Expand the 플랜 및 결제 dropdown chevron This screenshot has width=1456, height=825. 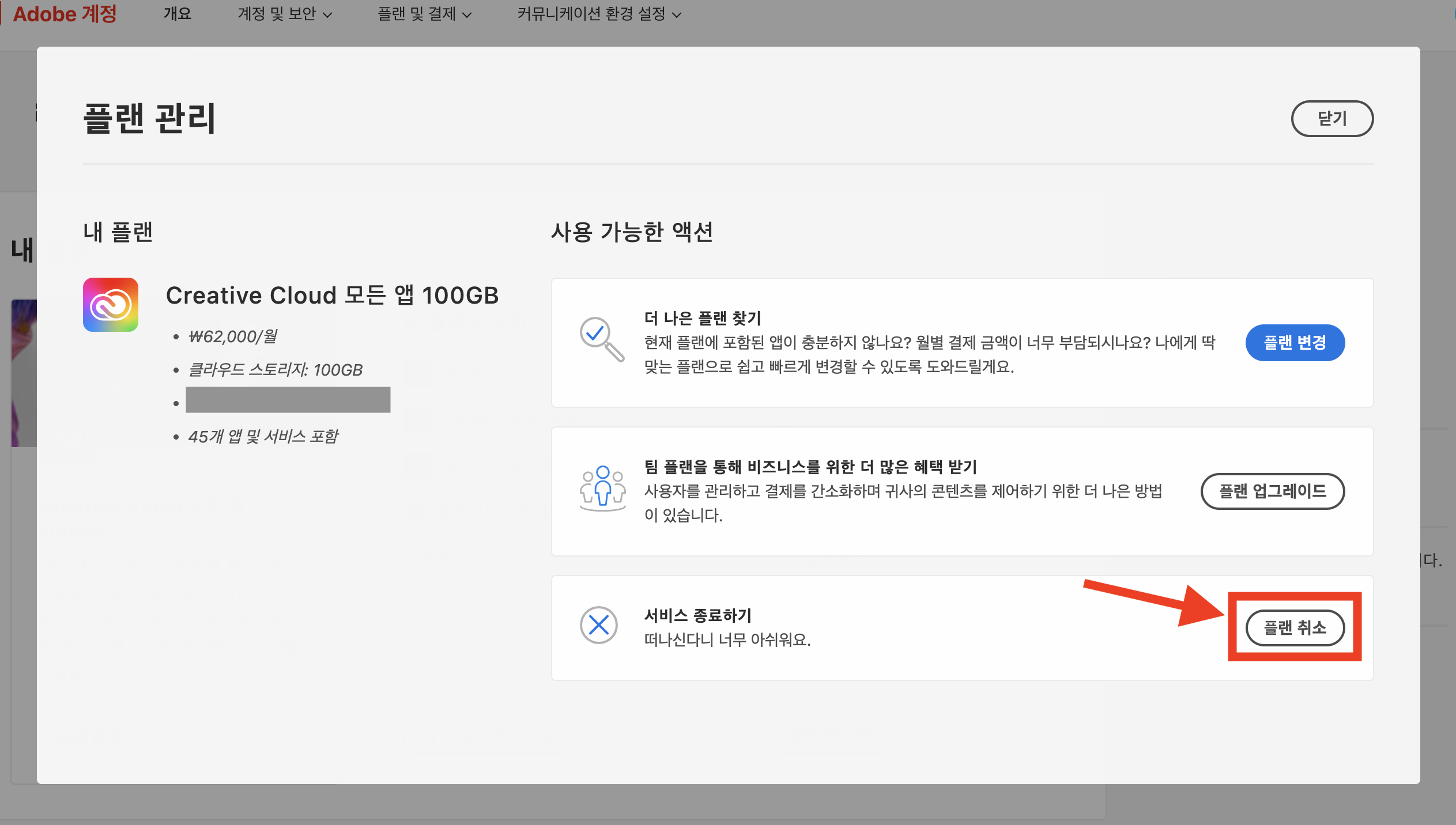pos(467,15)
